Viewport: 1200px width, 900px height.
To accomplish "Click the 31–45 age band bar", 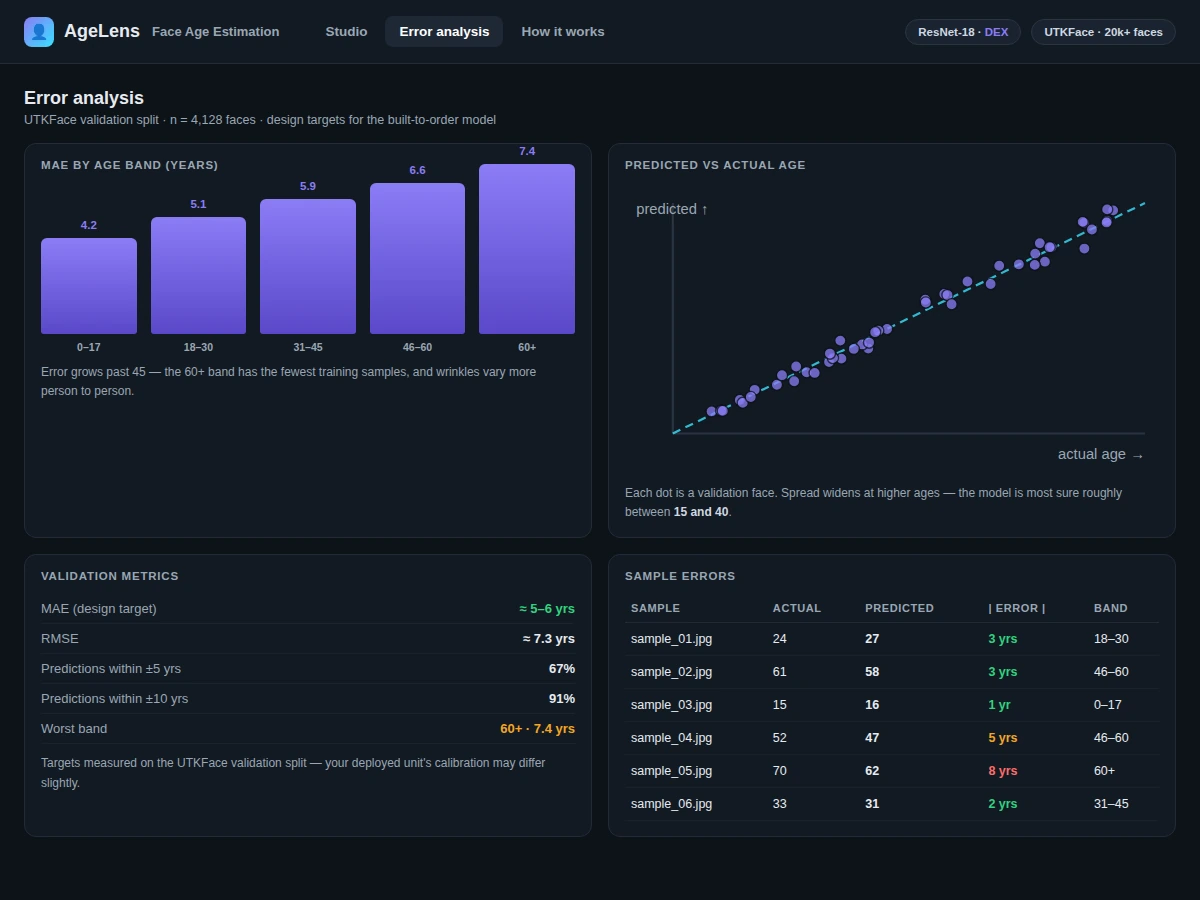I will pos(308,267).
